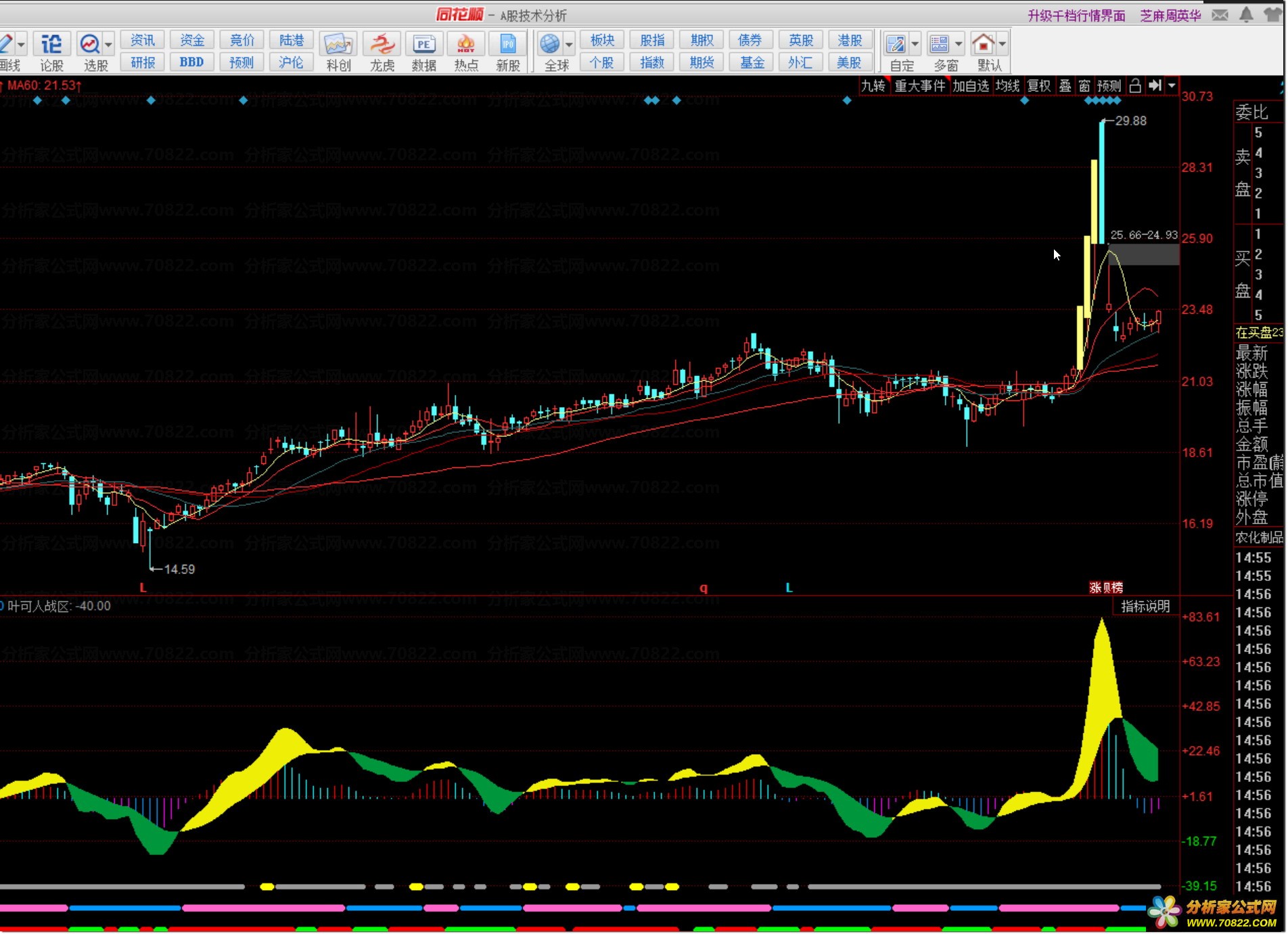Toggle 均线 moving average display

click(1007, 86)
